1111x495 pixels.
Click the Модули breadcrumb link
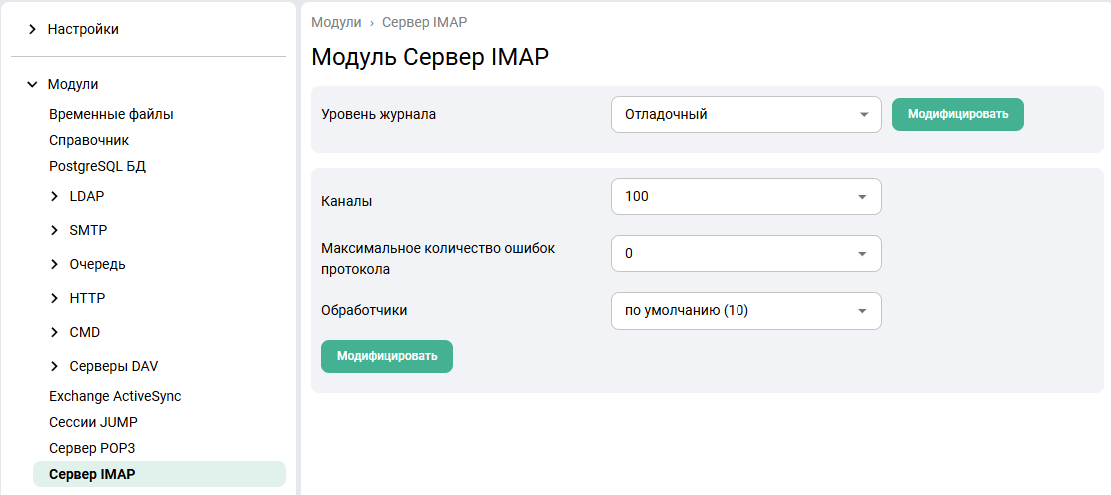(x=336, y=22)
